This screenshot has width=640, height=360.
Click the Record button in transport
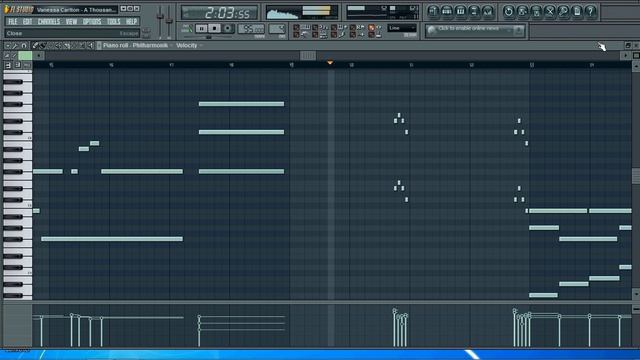tap(228, 29)
